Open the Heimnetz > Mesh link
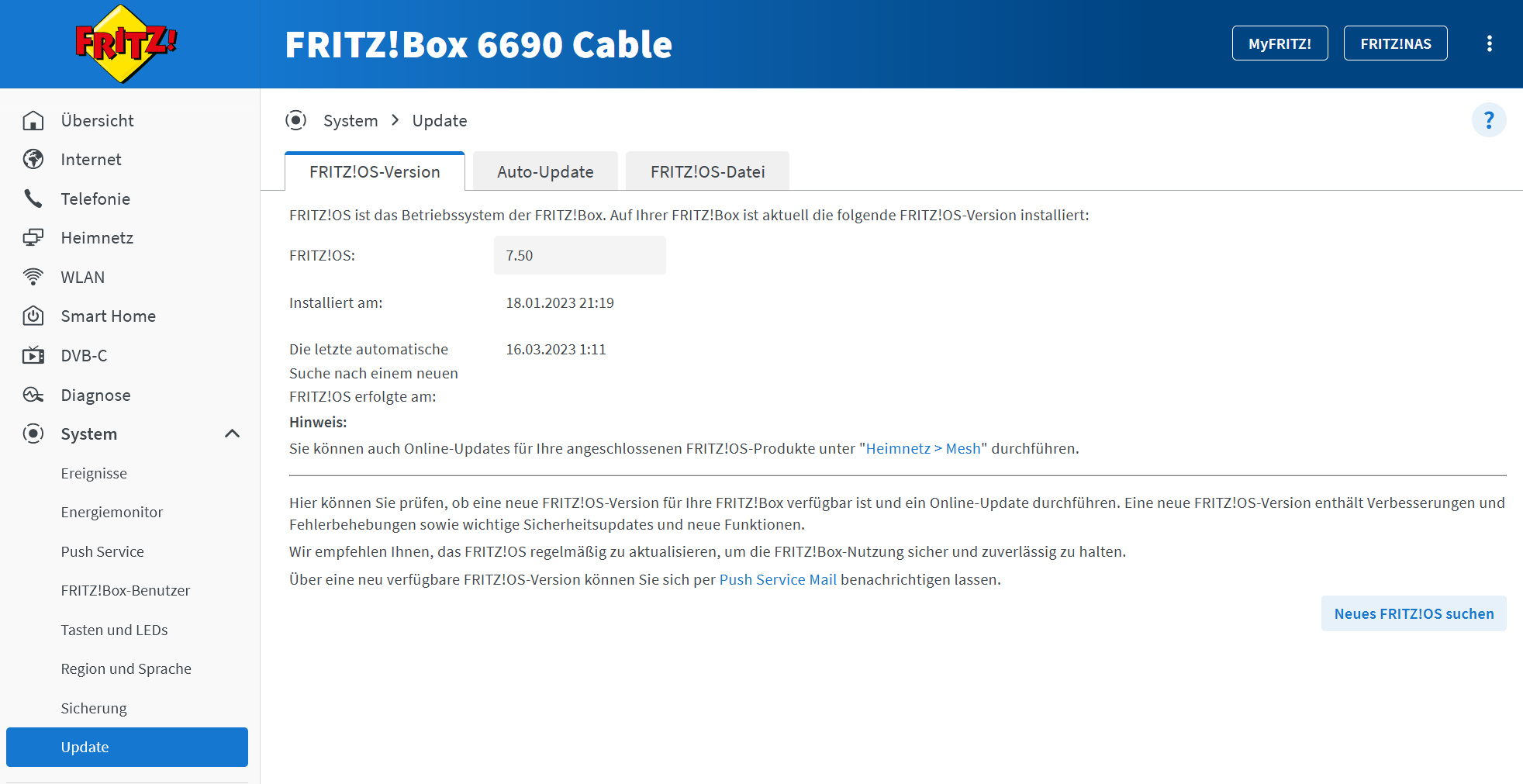 coord(923,448)
